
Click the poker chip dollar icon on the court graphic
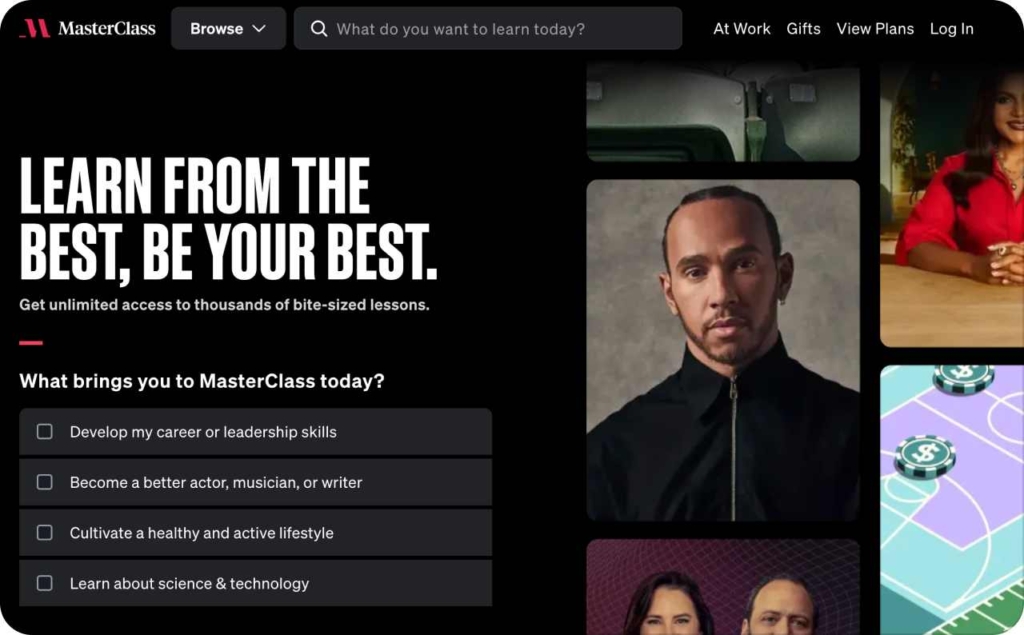pyautogui.click(x=925, y=455)
